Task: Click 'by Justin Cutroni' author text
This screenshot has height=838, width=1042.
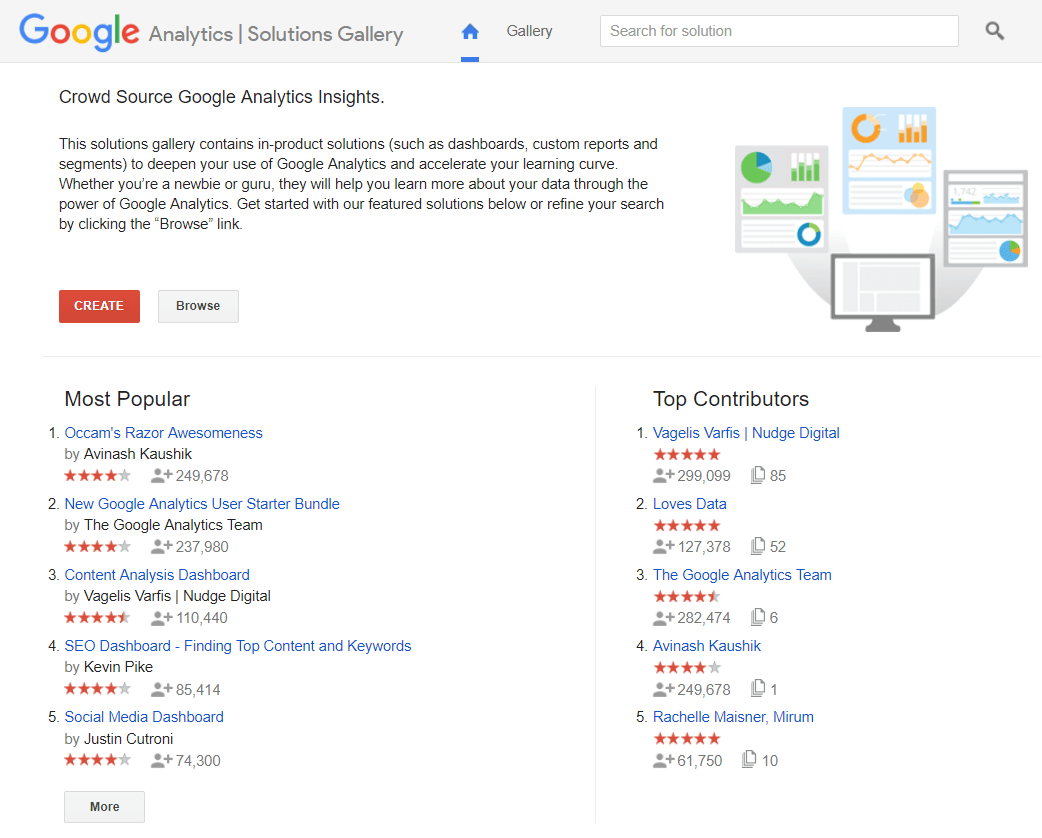Action: [x=119, y=739]
